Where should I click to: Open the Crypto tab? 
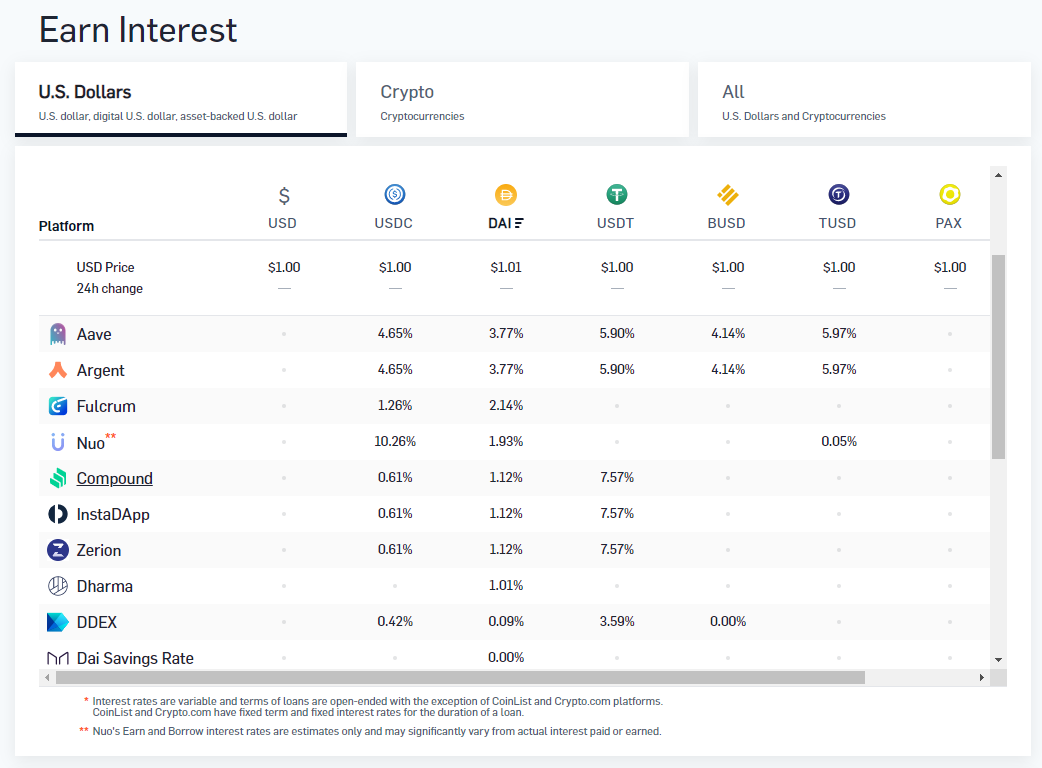click(522, 100)
